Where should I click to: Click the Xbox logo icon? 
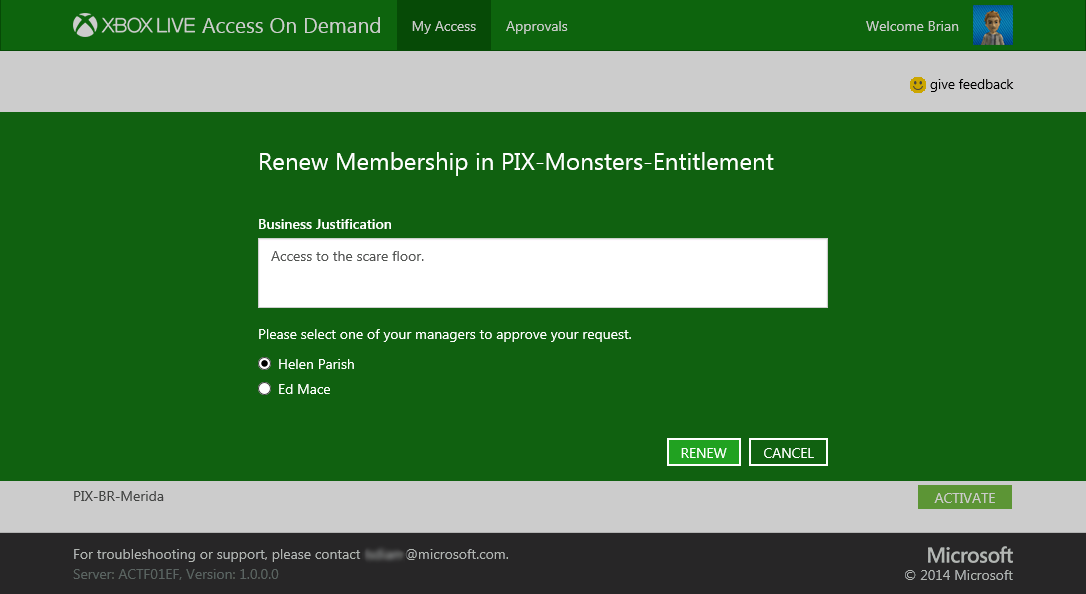pyautogui.click(x=84, y=26)
